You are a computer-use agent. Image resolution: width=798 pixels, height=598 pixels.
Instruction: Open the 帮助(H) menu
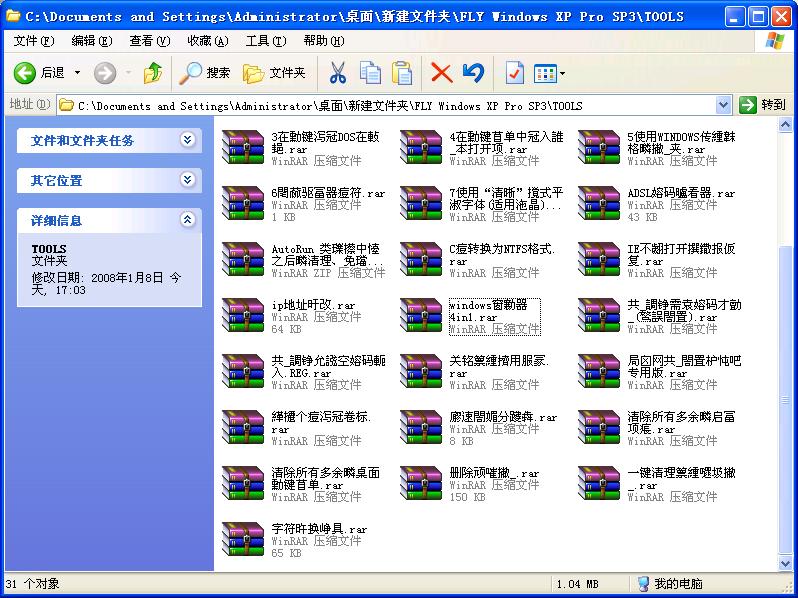[324, 41]
